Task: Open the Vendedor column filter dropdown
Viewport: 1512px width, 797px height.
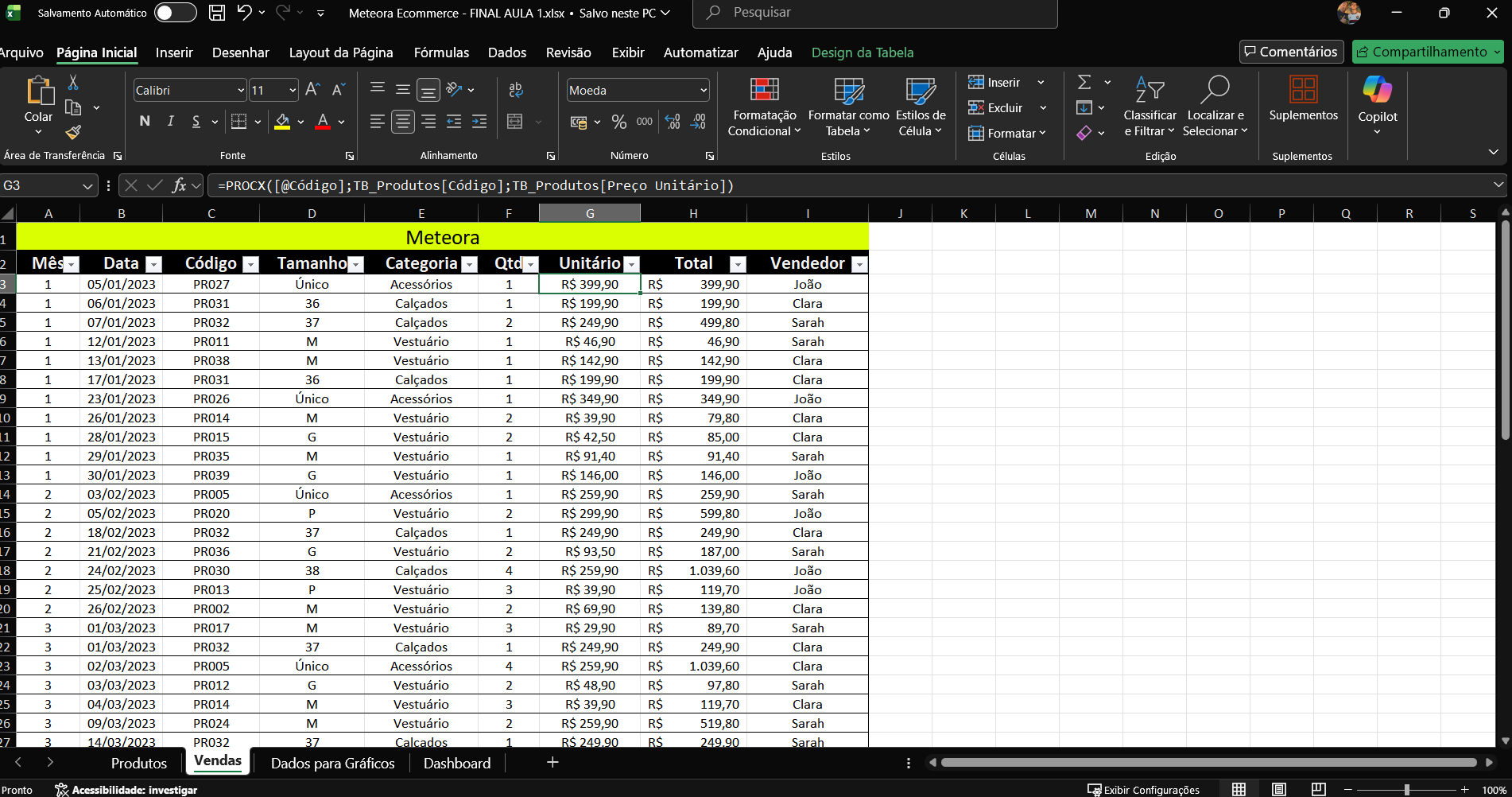Action: (859, 264)
